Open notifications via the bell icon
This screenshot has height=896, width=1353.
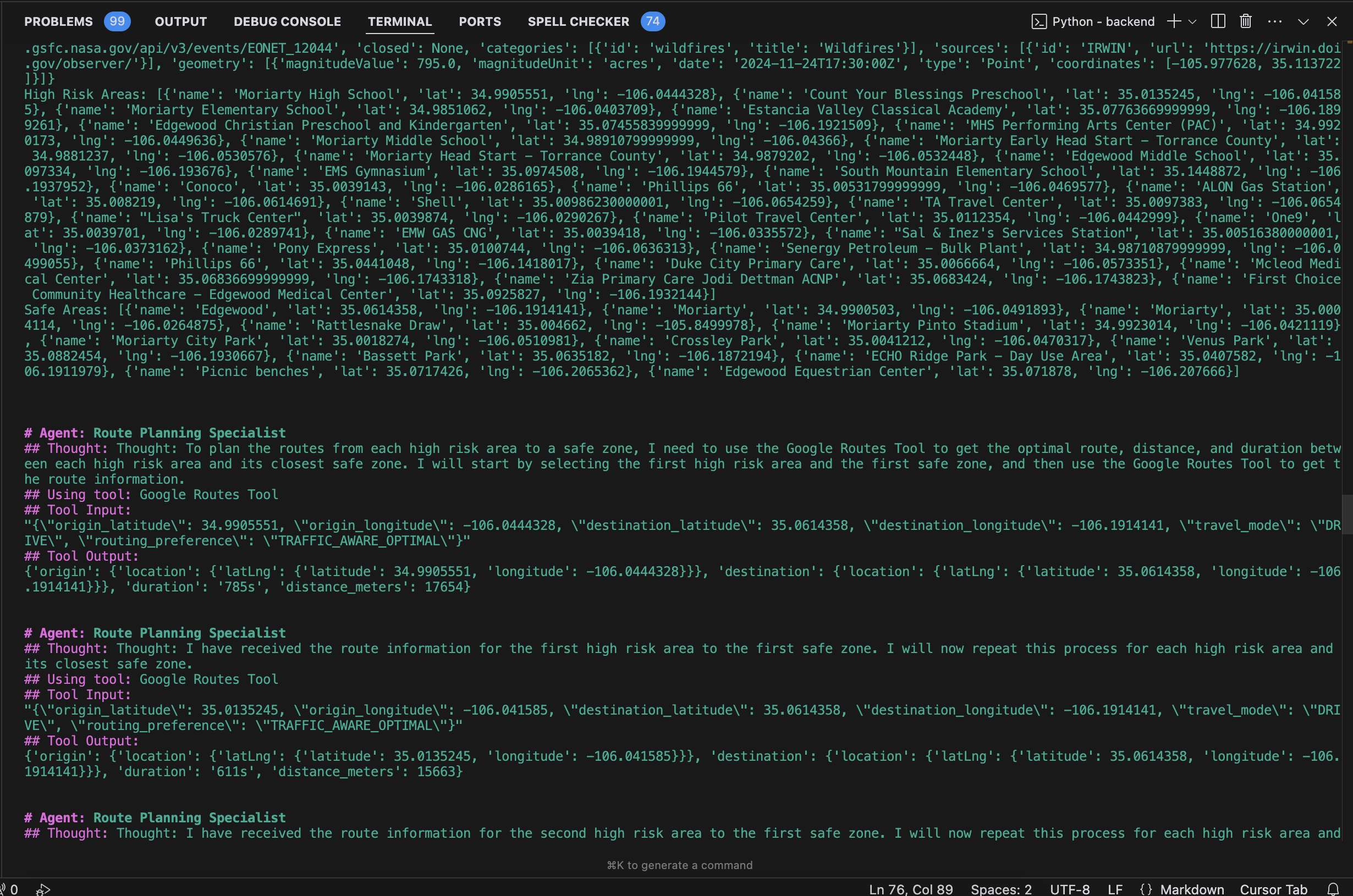[1333, 889]
